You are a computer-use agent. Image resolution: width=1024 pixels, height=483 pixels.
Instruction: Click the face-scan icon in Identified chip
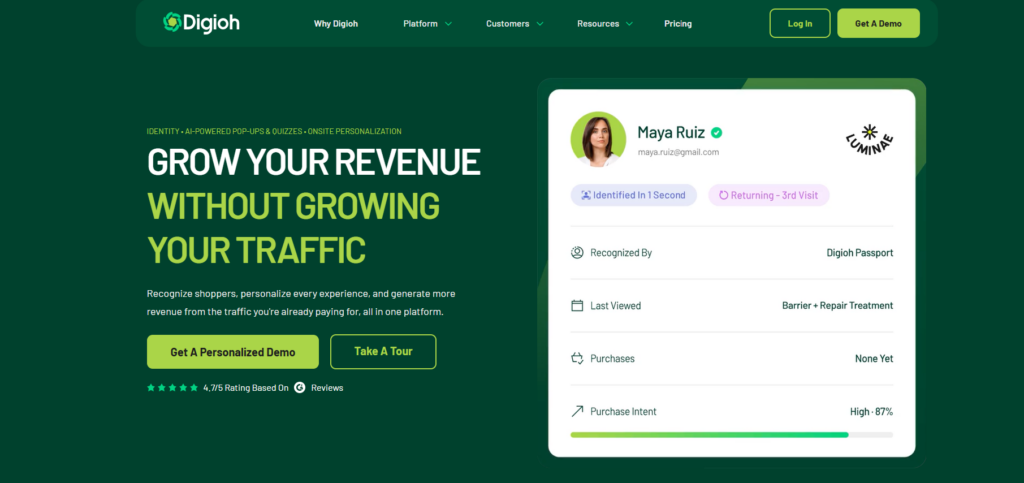[586, 195]
